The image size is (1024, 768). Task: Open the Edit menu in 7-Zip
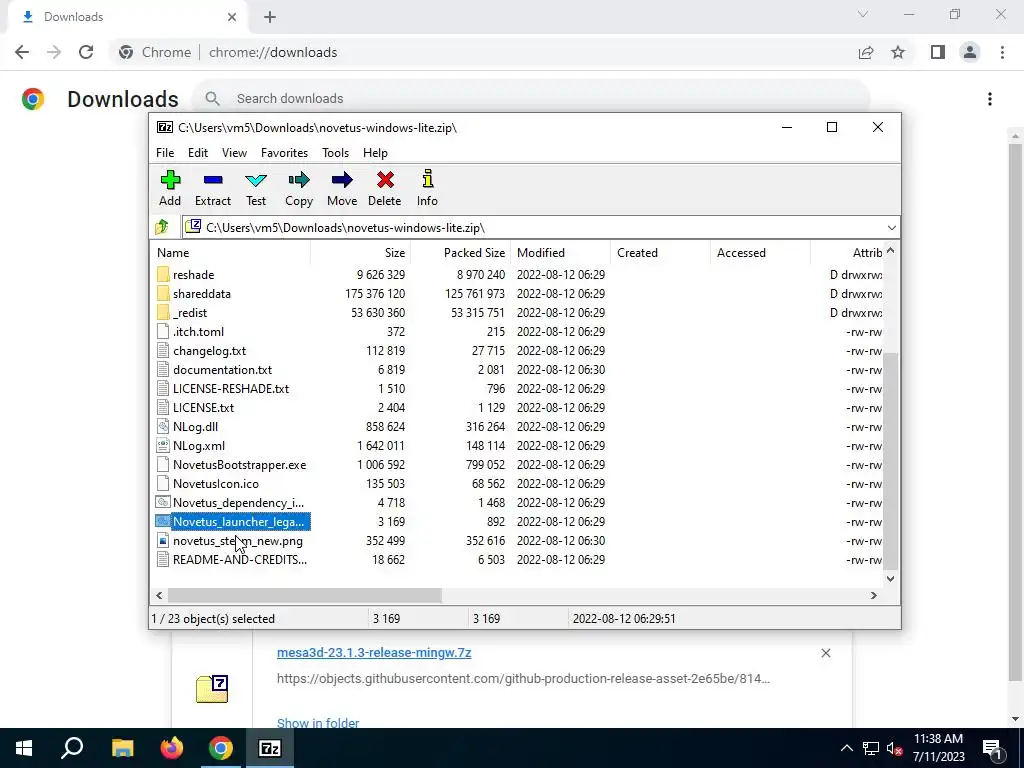198,153
